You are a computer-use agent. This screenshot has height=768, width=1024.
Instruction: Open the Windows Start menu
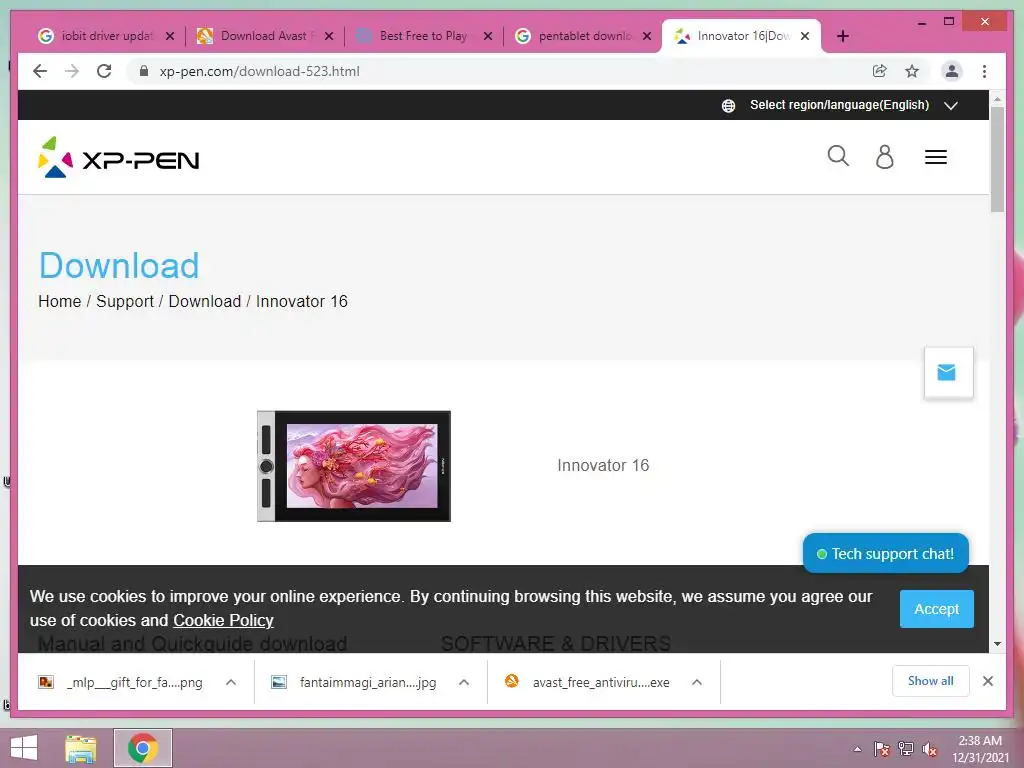[24, 748]
